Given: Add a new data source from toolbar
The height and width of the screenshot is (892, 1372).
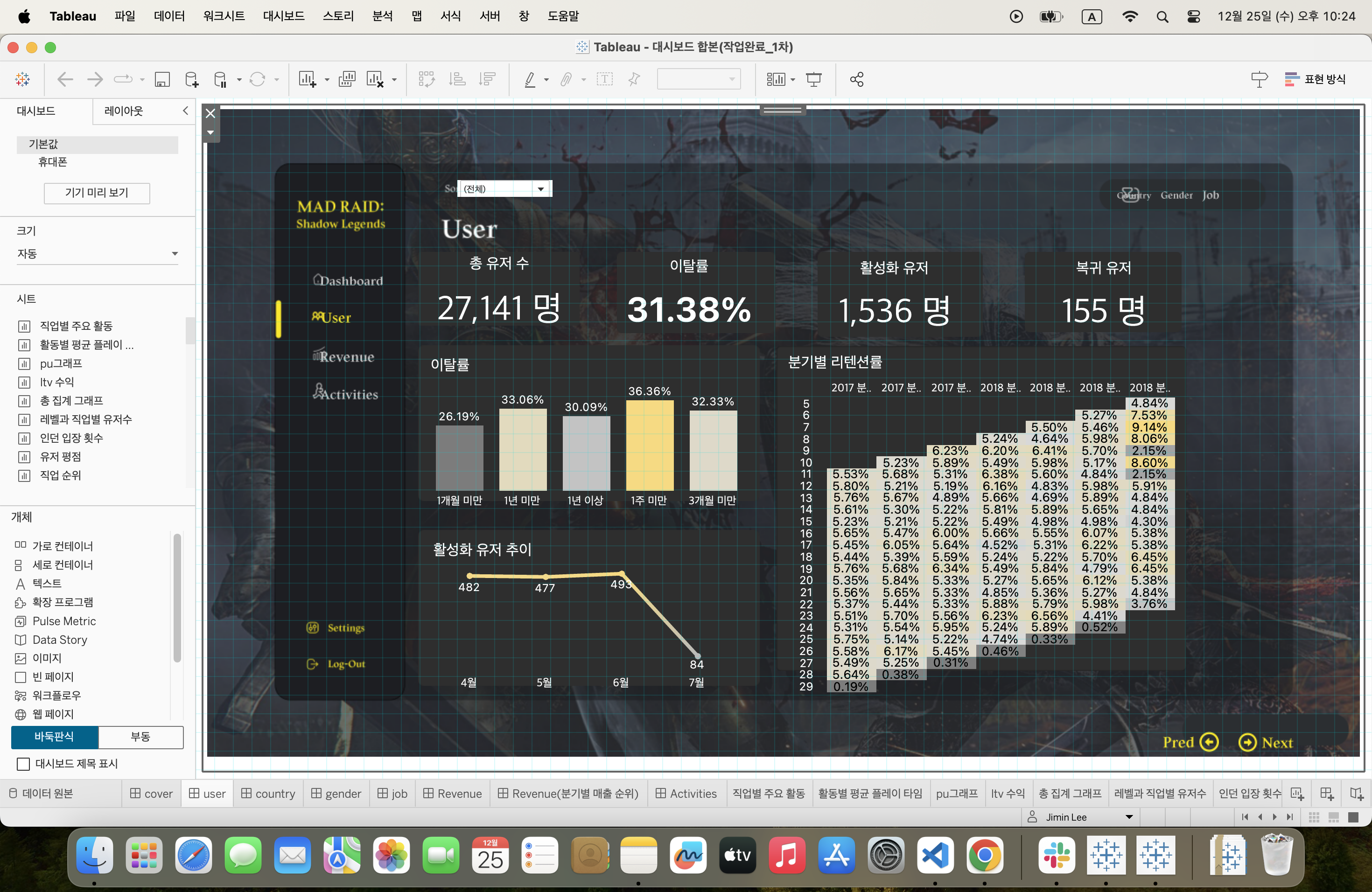Looking at the screenshot, I should click(x=191, y=79).
